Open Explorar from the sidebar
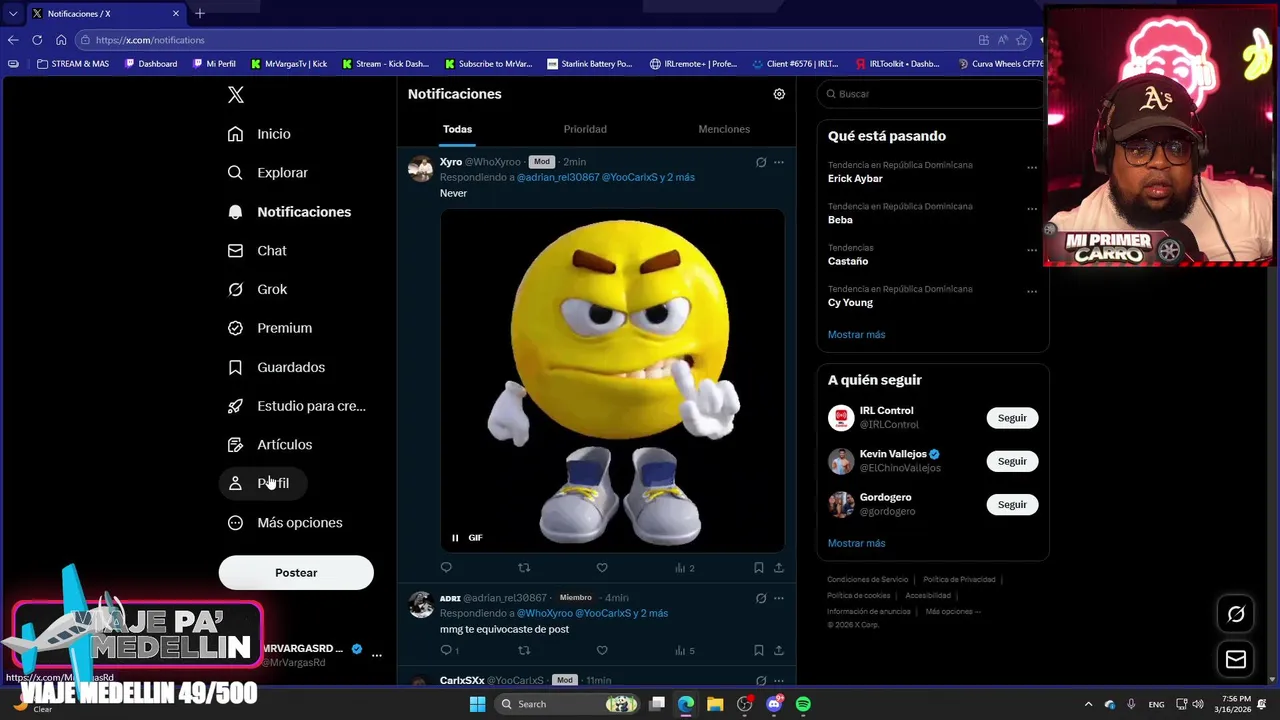Image resolution: width=1280 pixels, height=720 pixels. (268, 173)
